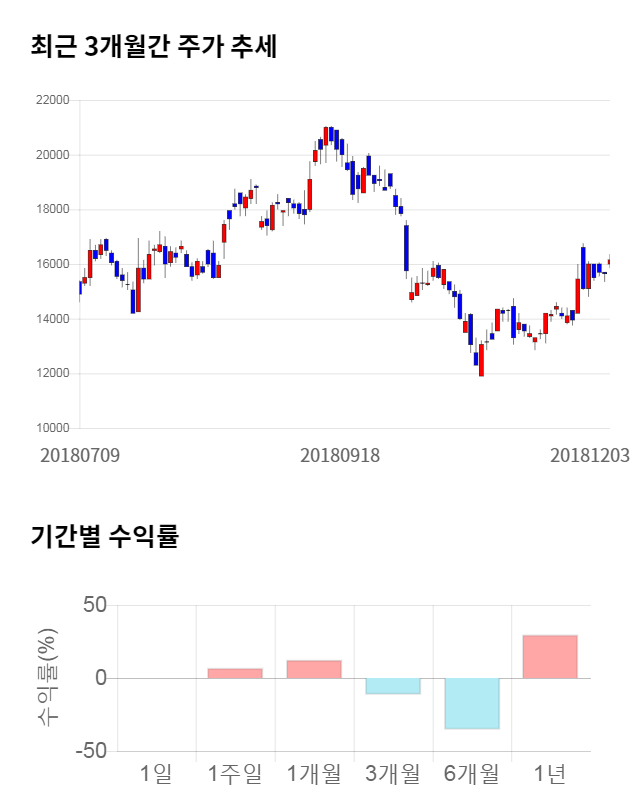Click the blue 3개월 negative return bar
Screen dimensions: 640x810
392,686
